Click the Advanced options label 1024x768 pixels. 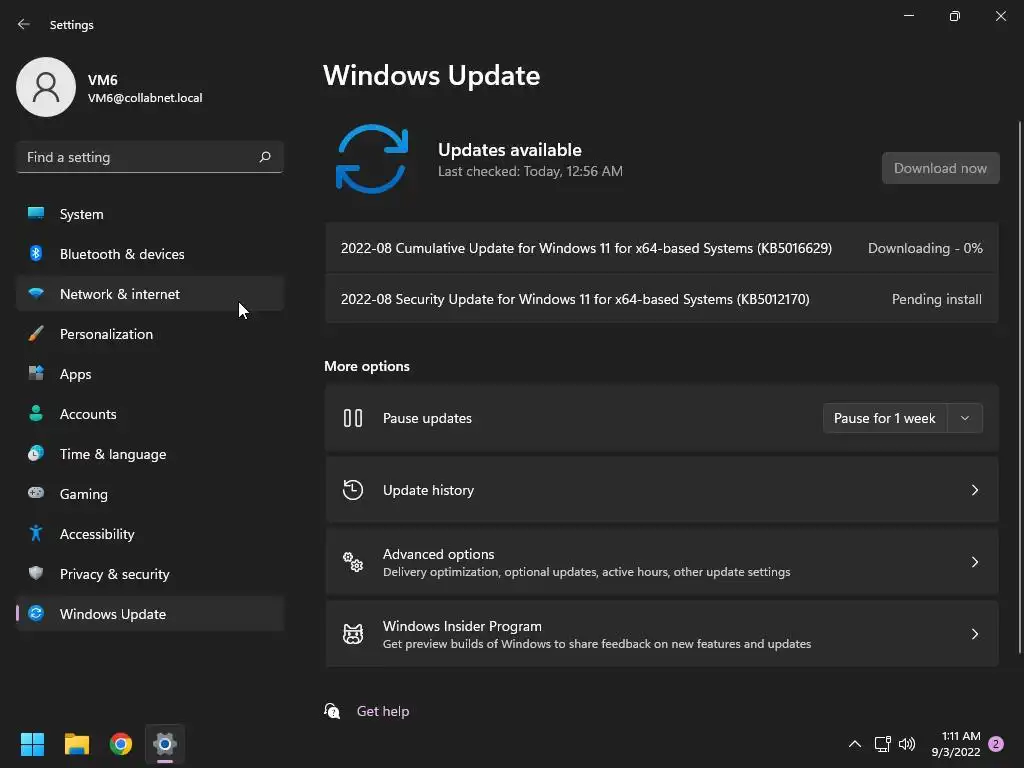tap(438, 554)
